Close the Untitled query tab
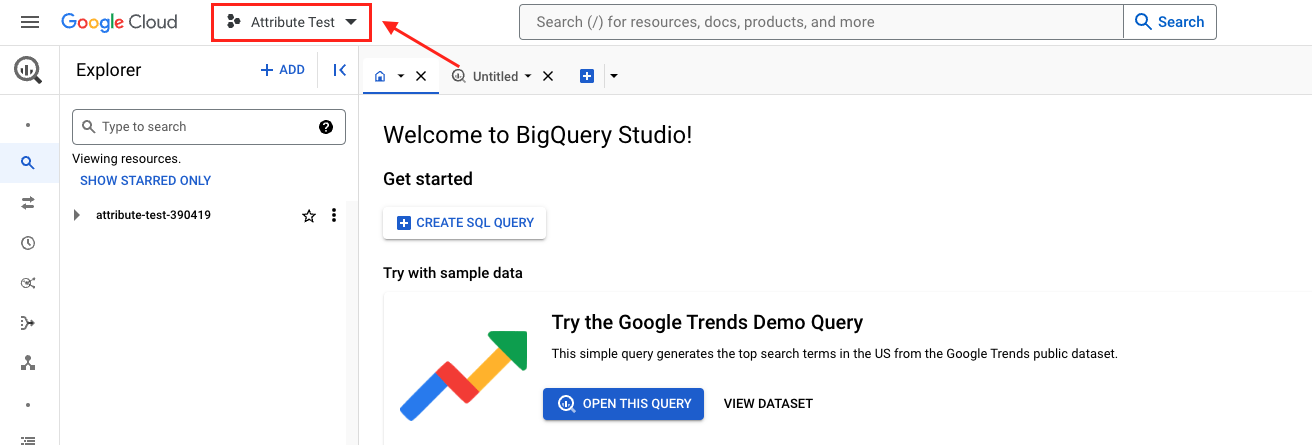Screen dimensions: 1312x445 (x=547, y=76)
